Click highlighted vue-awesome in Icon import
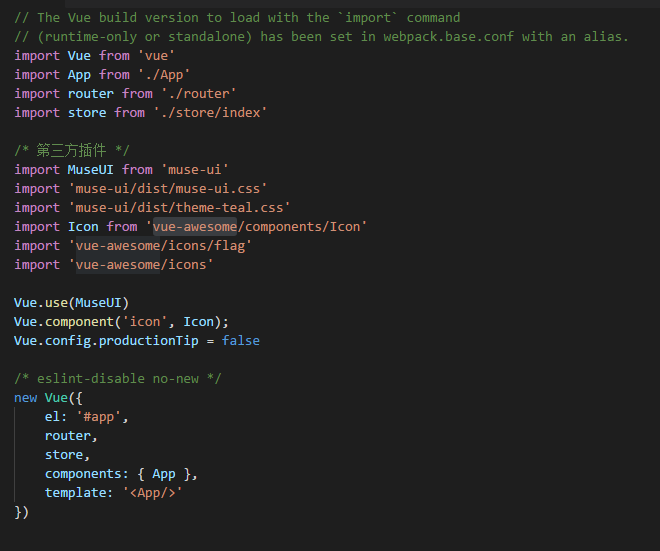 click(195, 226)
